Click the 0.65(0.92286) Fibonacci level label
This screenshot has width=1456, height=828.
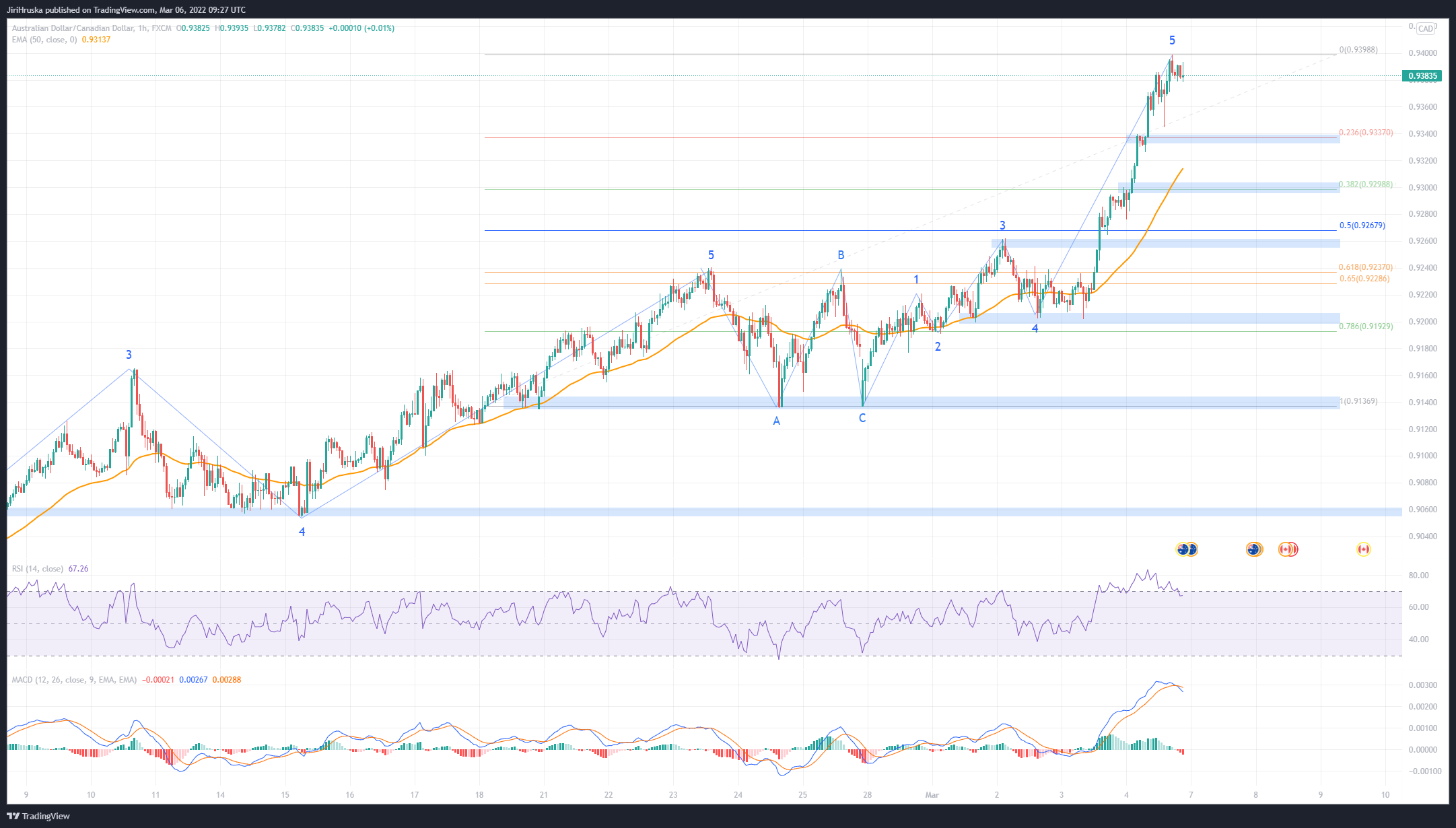coord(1364,279)
